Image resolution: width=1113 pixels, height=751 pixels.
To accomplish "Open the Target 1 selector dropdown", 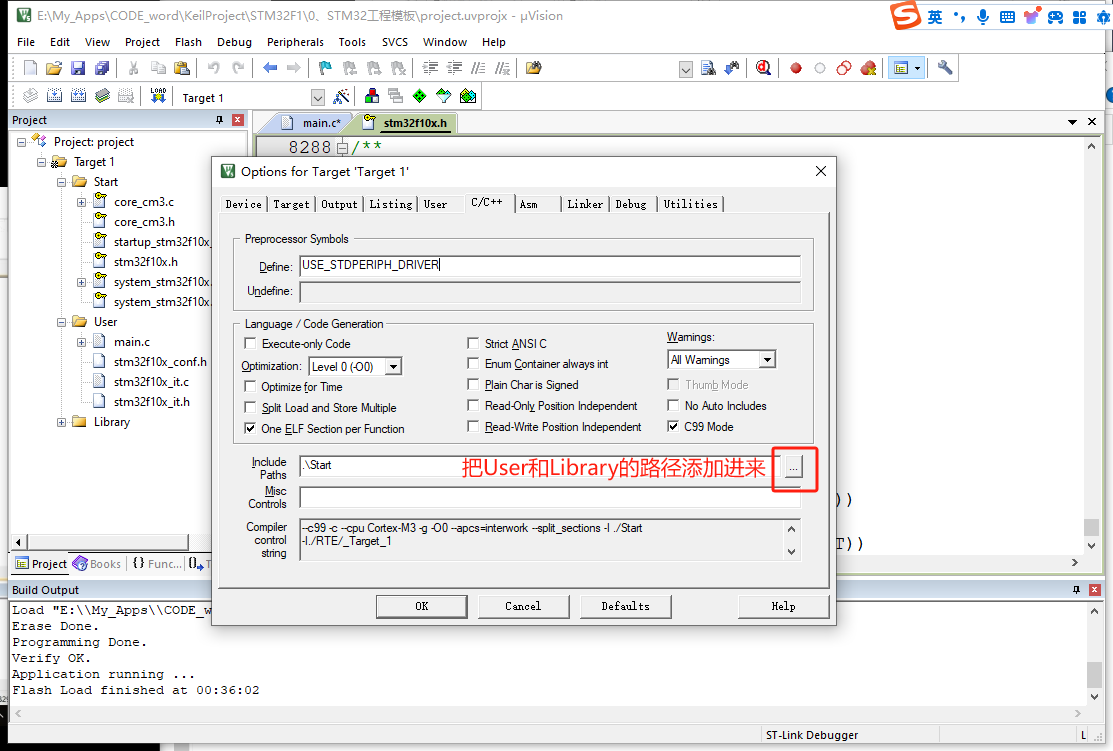I will point(318,98).
